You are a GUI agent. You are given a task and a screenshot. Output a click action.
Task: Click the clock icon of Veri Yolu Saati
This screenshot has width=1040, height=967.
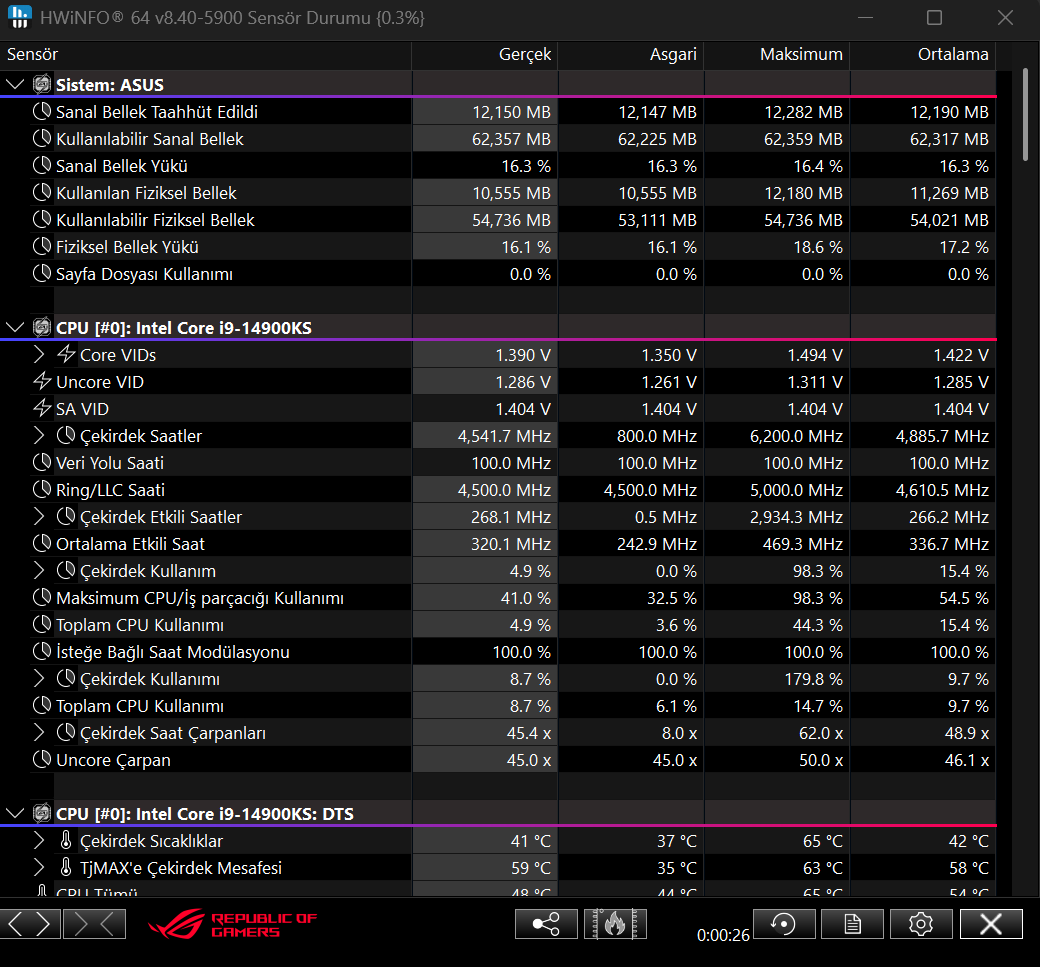pos(42,462)
